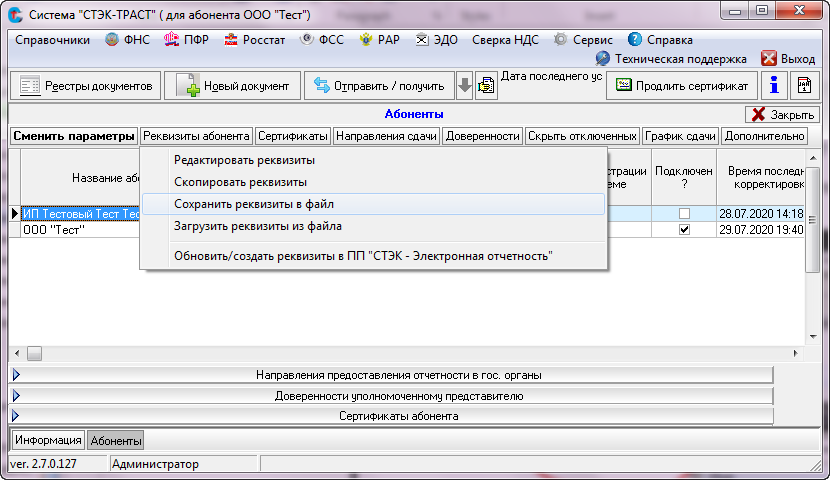Viewport: 830px width, 480px height.
Task: Click Направления сдачи button
Action: pyautogui.click(x=386, y=136)
